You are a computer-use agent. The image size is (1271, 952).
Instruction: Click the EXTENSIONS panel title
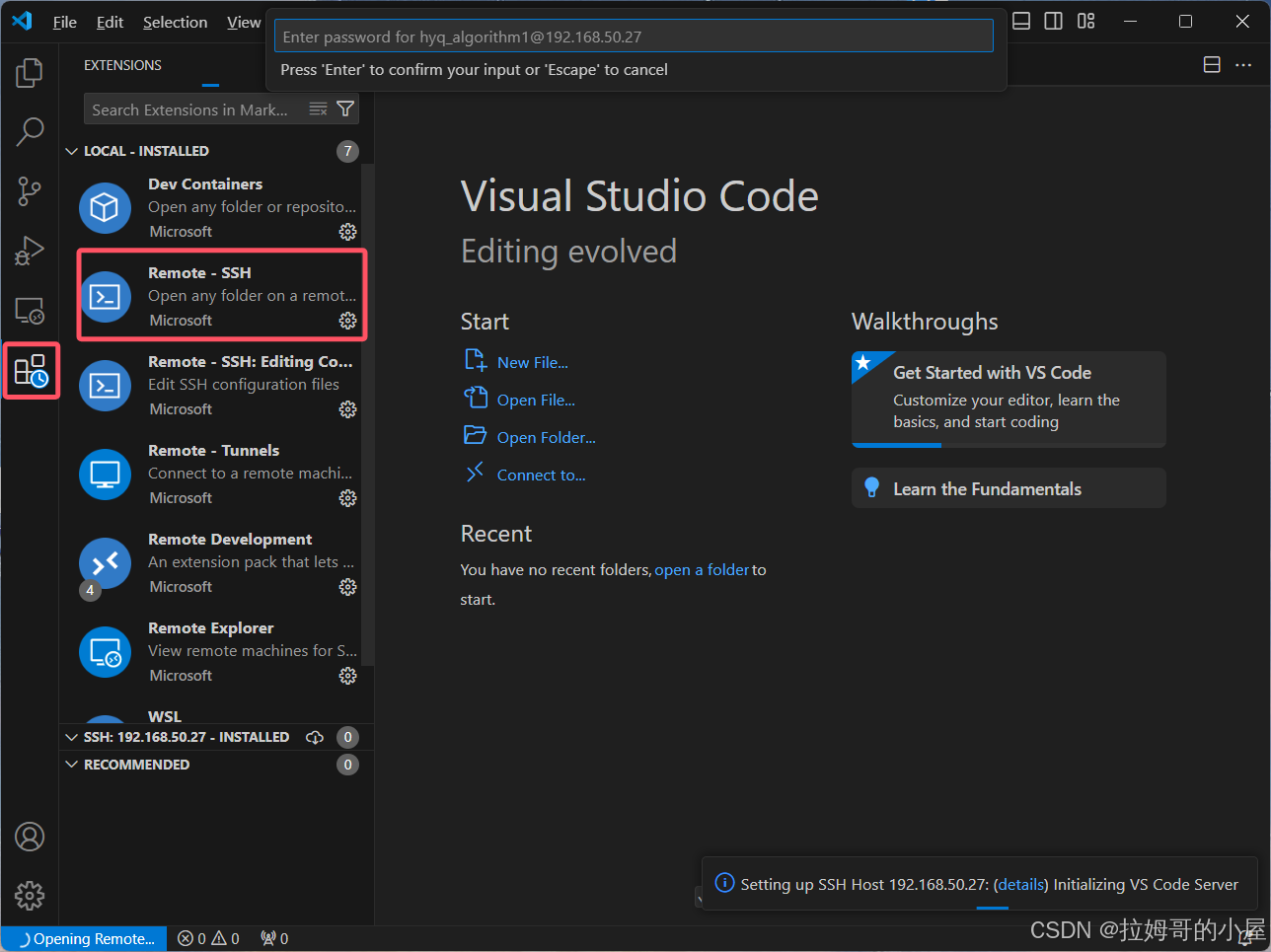click(x=122, y=65)
